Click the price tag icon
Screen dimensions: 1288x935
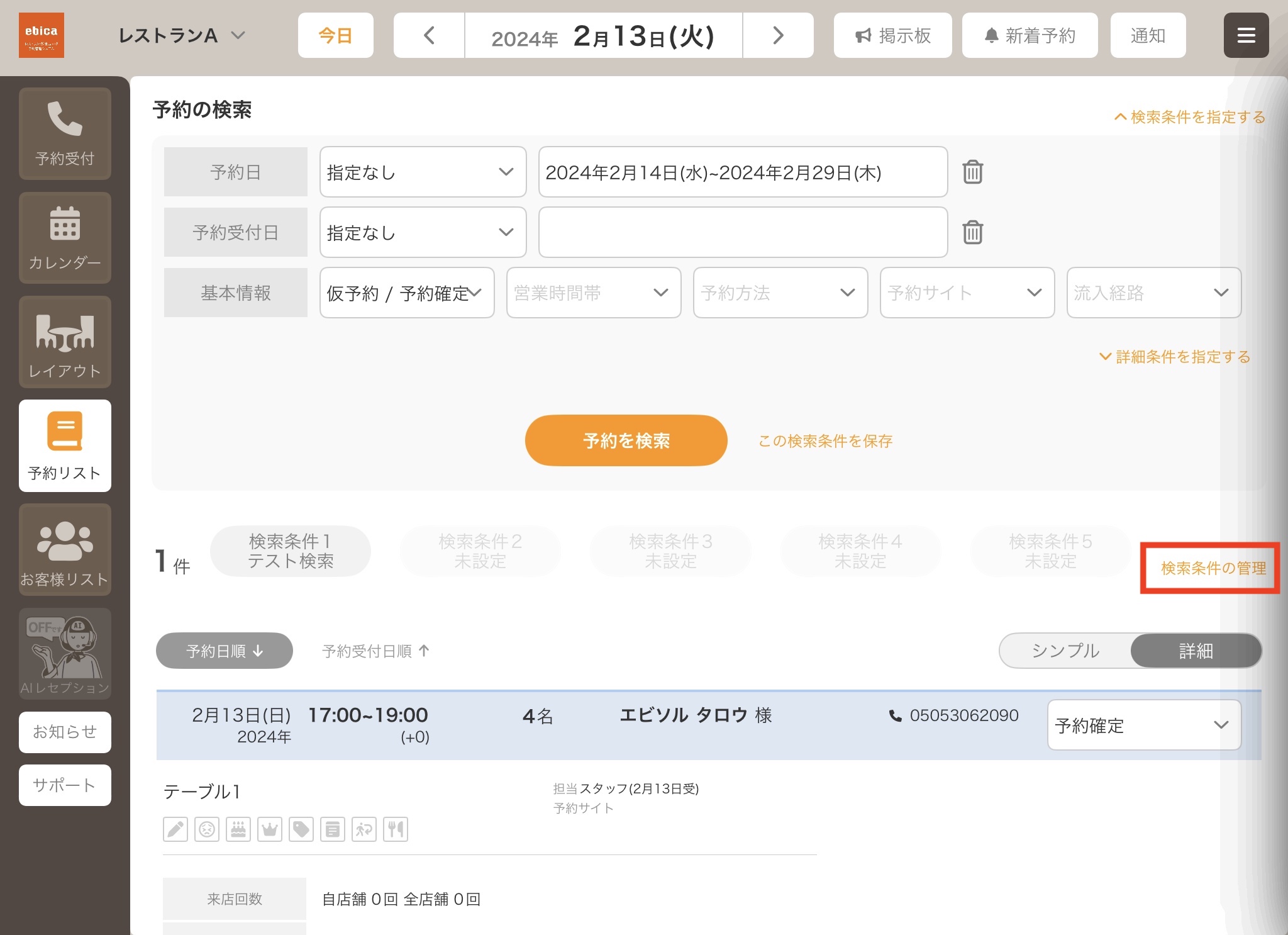(301, 829)
